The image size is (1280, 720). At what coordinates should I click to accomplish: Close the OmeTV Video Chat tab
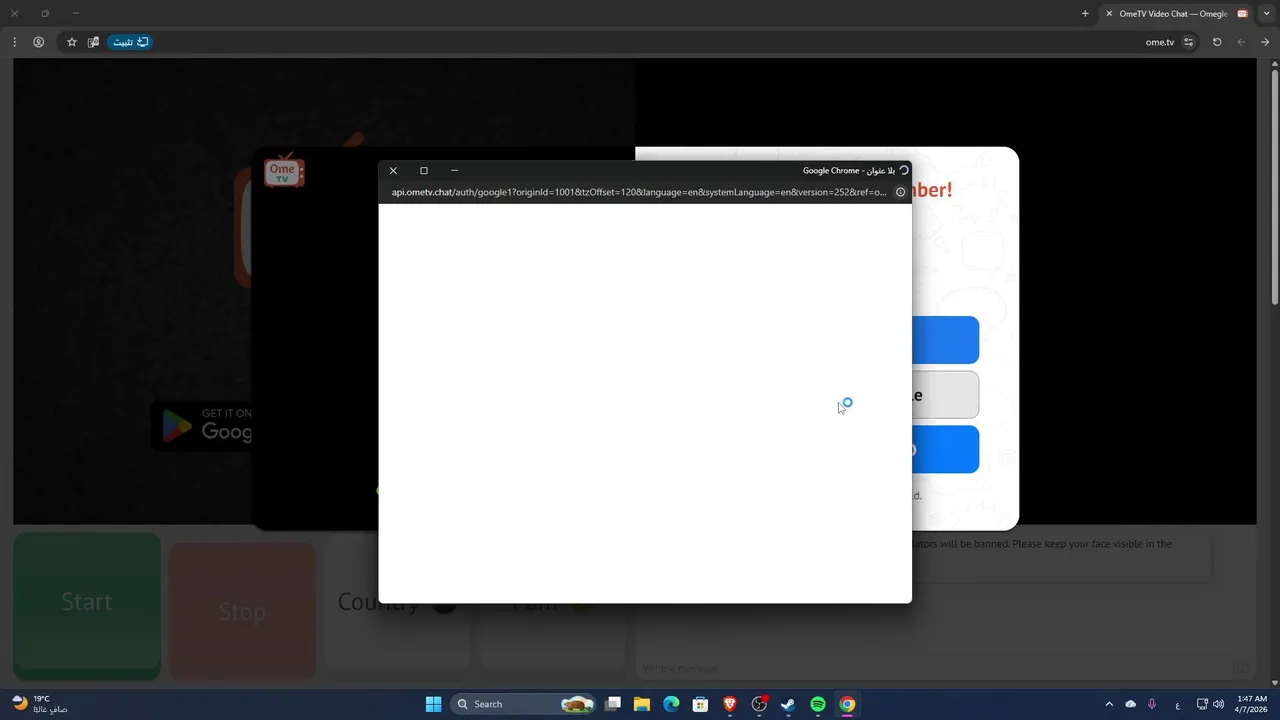pyautogui.click(x=1109, y=14)
